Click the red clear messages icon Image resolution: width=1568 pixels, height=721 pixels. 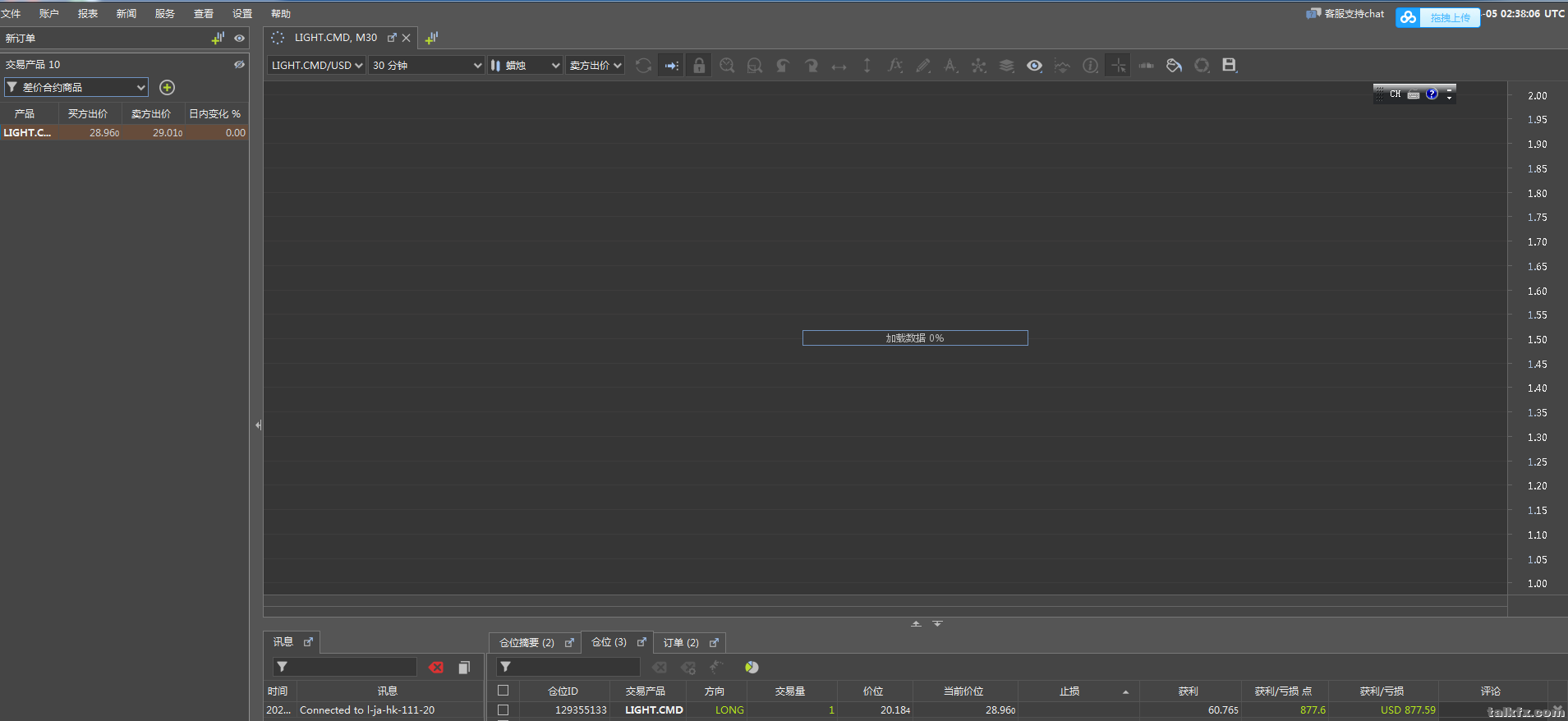click(x=436, y=668)
